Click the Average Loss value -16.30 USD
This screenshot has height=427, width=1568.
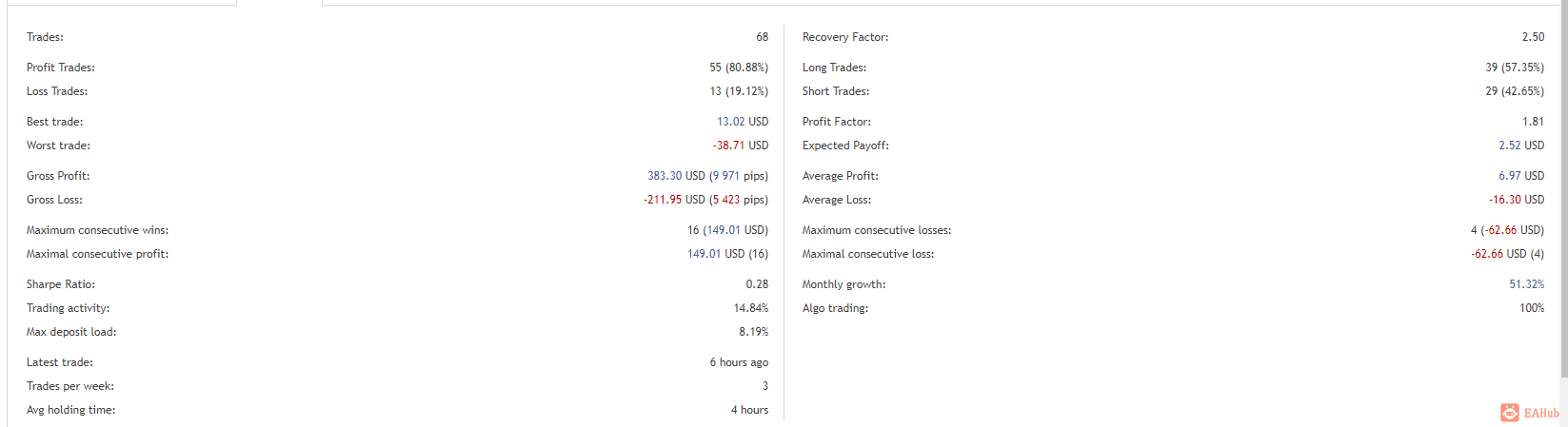point(1517,200)
